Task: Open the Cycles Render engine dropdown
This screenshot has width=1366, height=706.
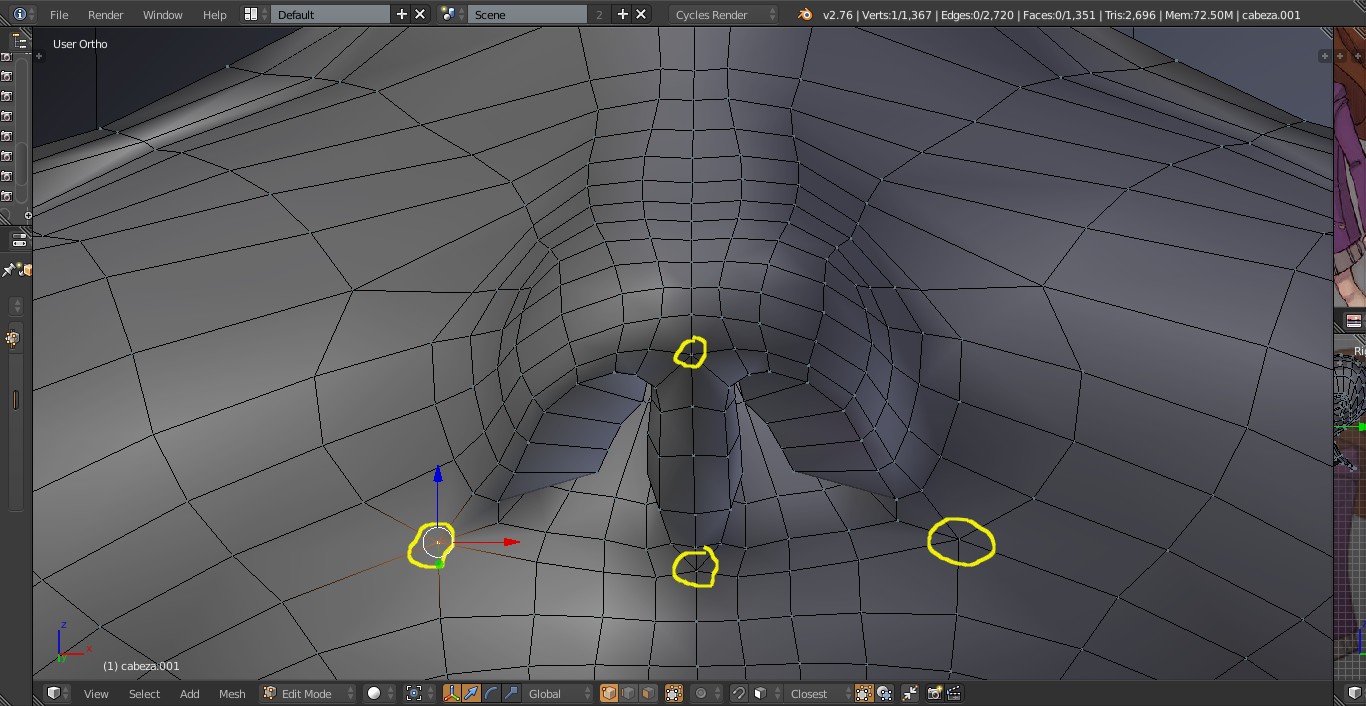Action: pyautogui.click(x=724, y=15)
